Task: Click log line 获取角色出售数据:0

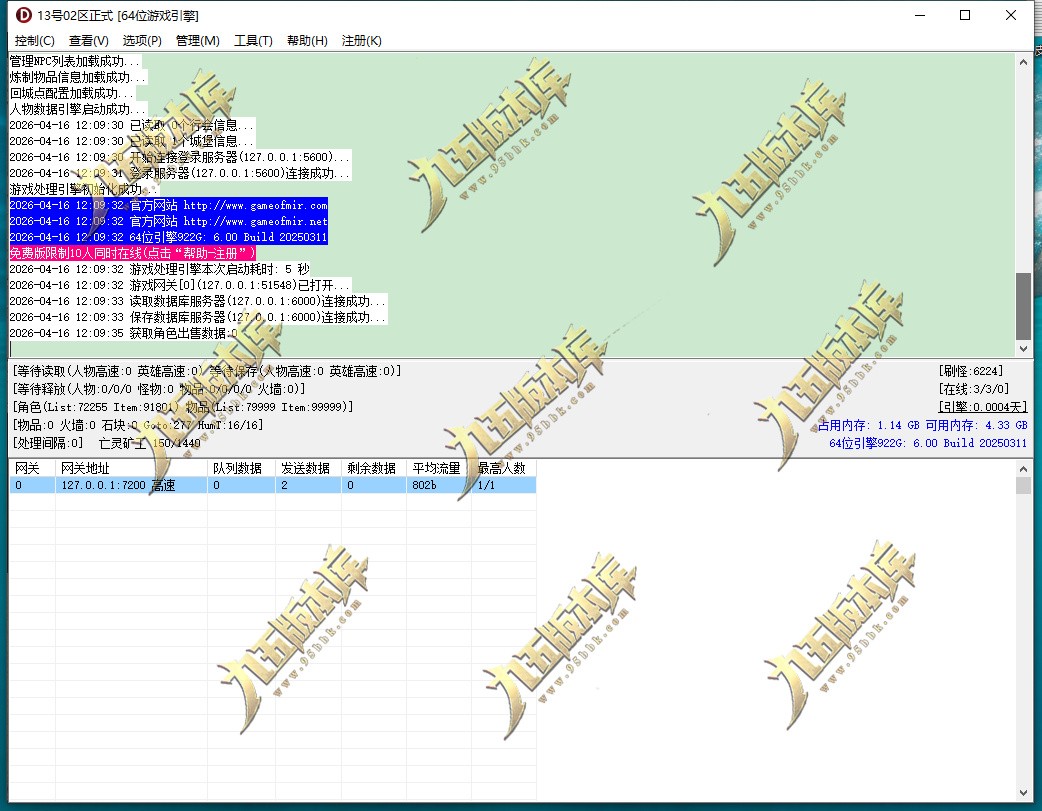Action: (124, 333)
